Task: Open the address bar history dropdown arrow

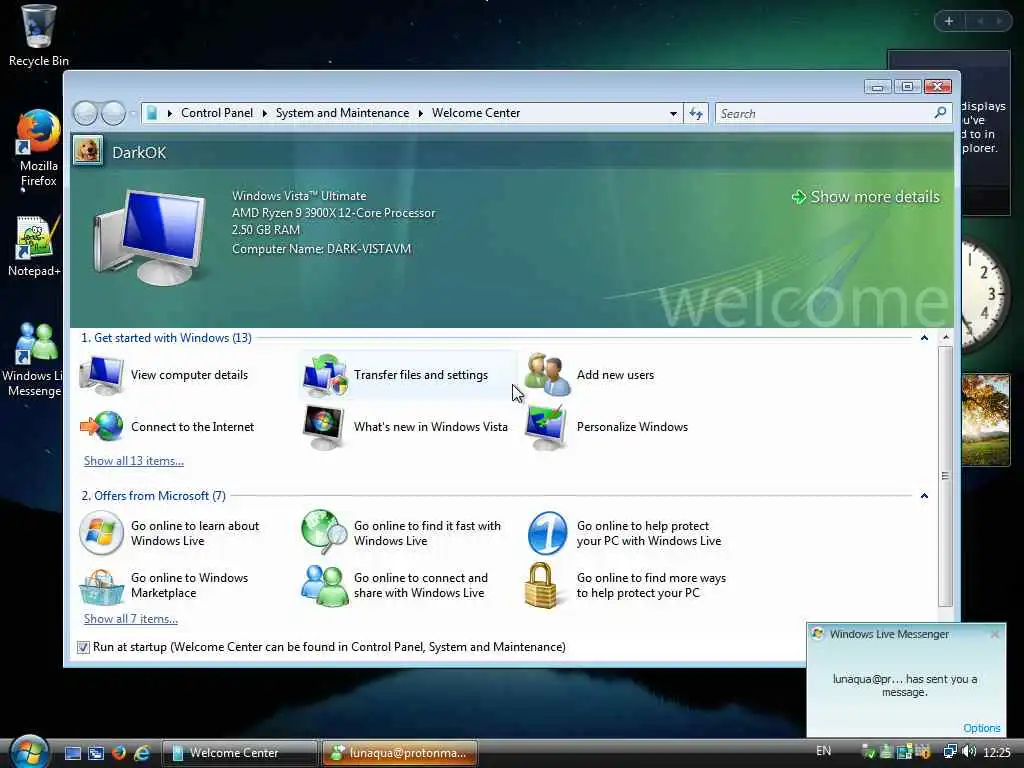Action: [673, 114]
